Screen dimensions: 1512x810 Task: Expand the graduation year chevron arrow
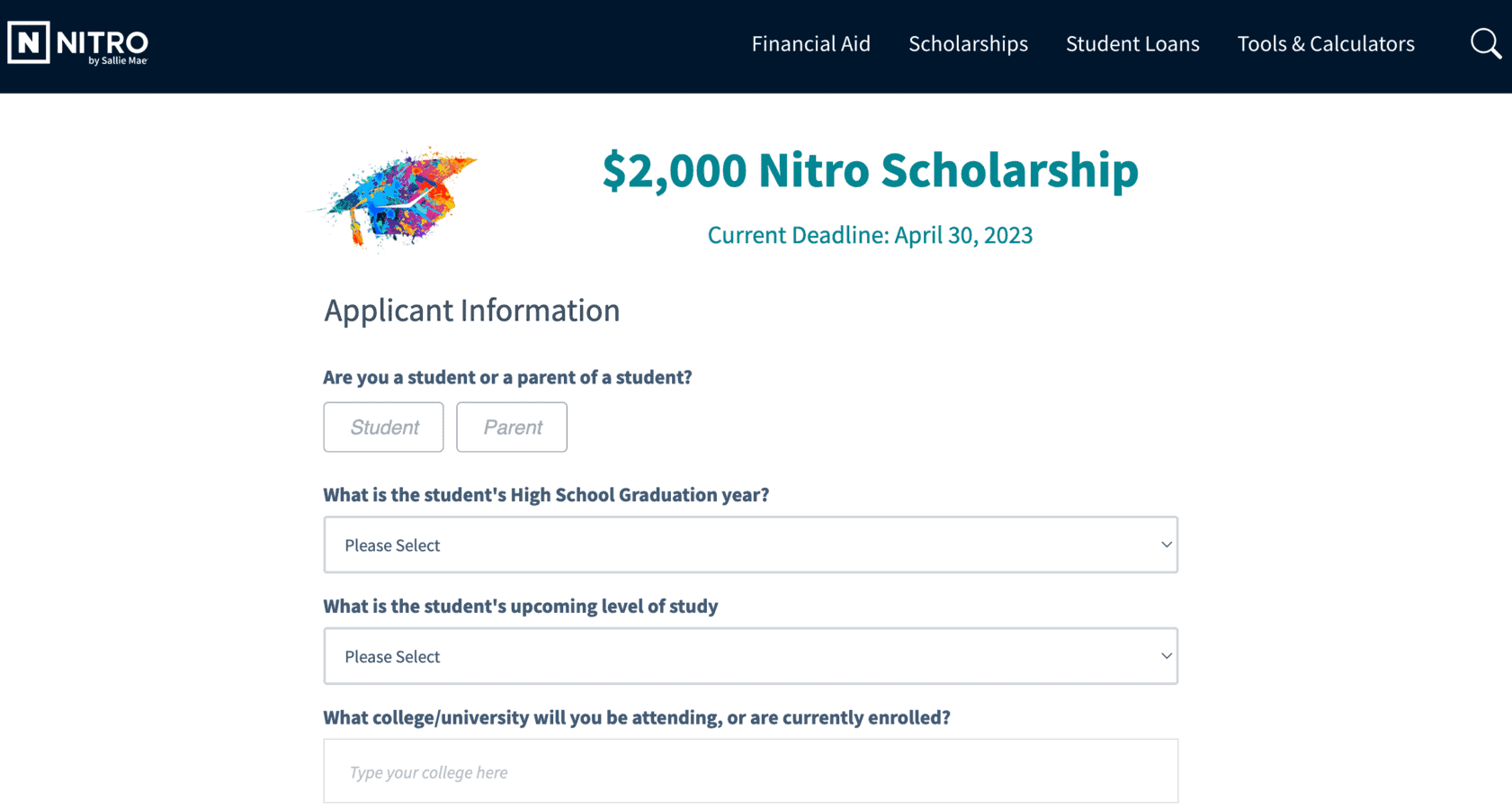pos(1166,544)
